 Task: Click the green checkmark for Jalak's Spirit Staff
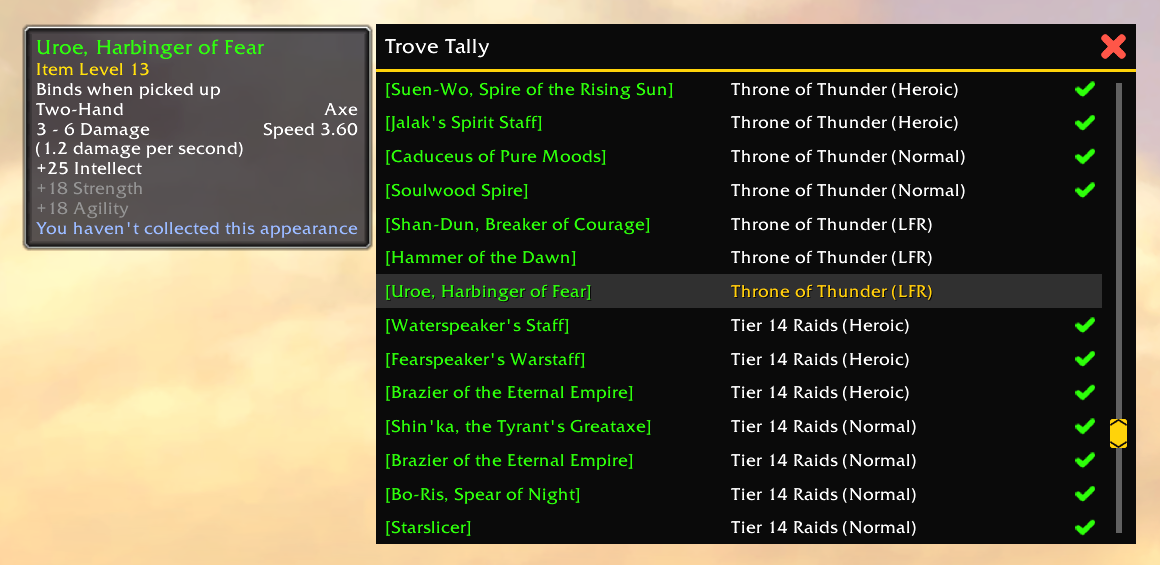coord(1085,122)
